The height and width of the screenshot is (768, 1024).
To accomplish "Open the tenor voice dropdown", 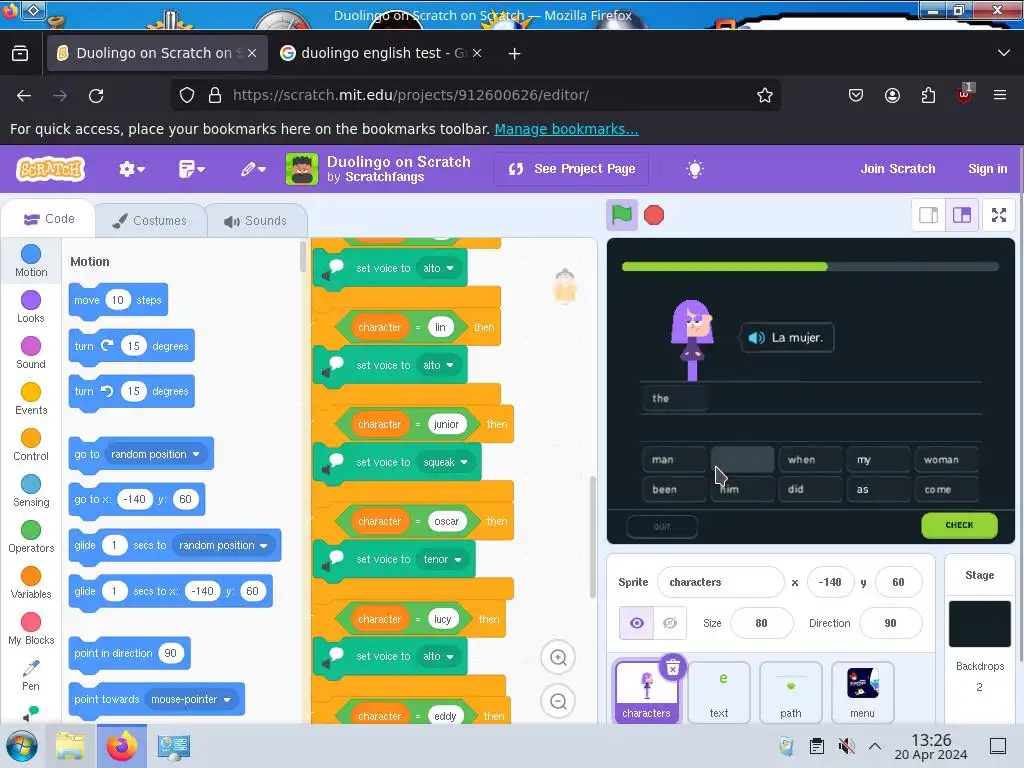I will coord(443,559).
